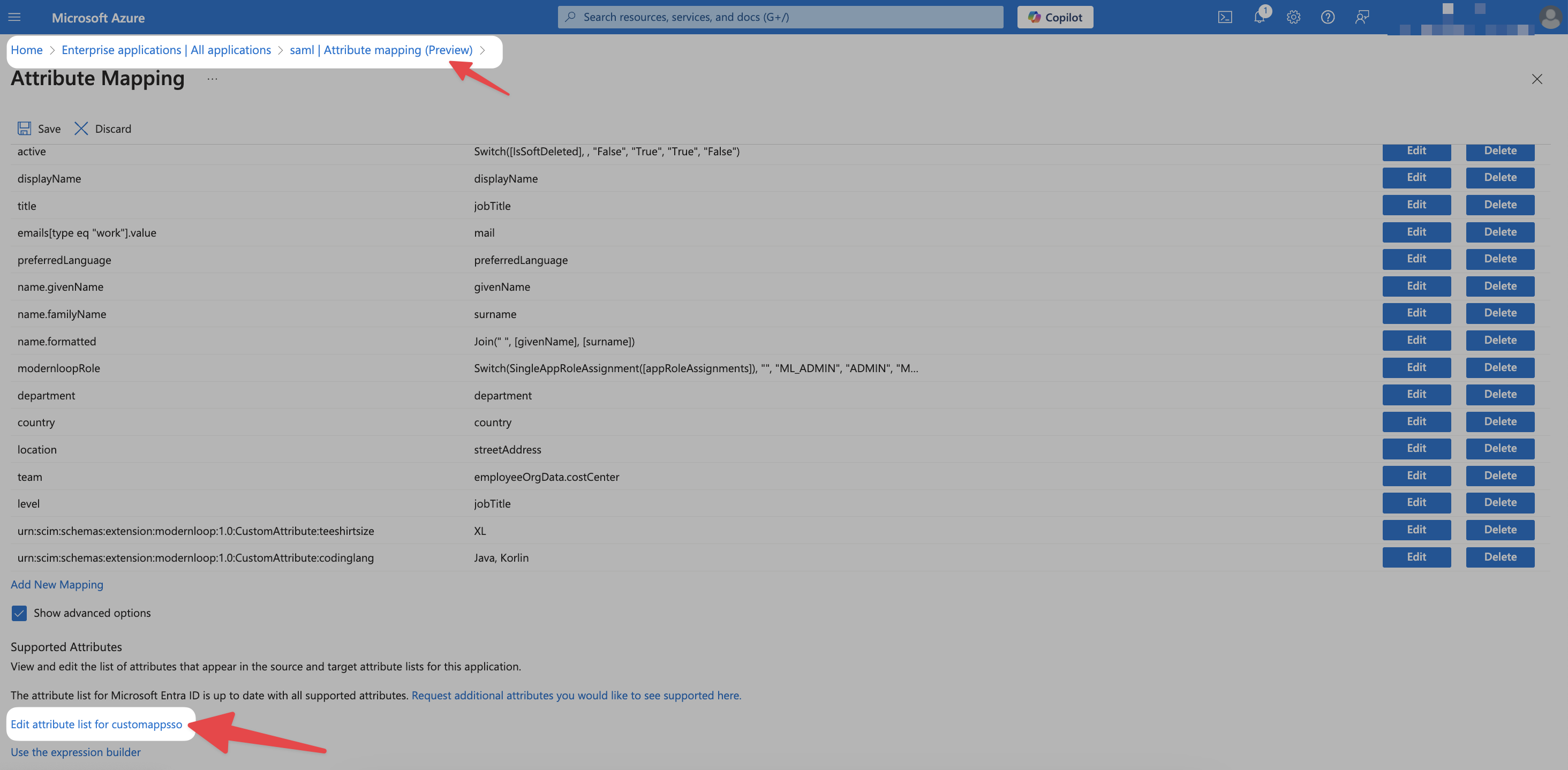The width and height of the screenshot is (1568, 770).
Task: Open the Feedback icon in header
Action: tap(1362, 17)
